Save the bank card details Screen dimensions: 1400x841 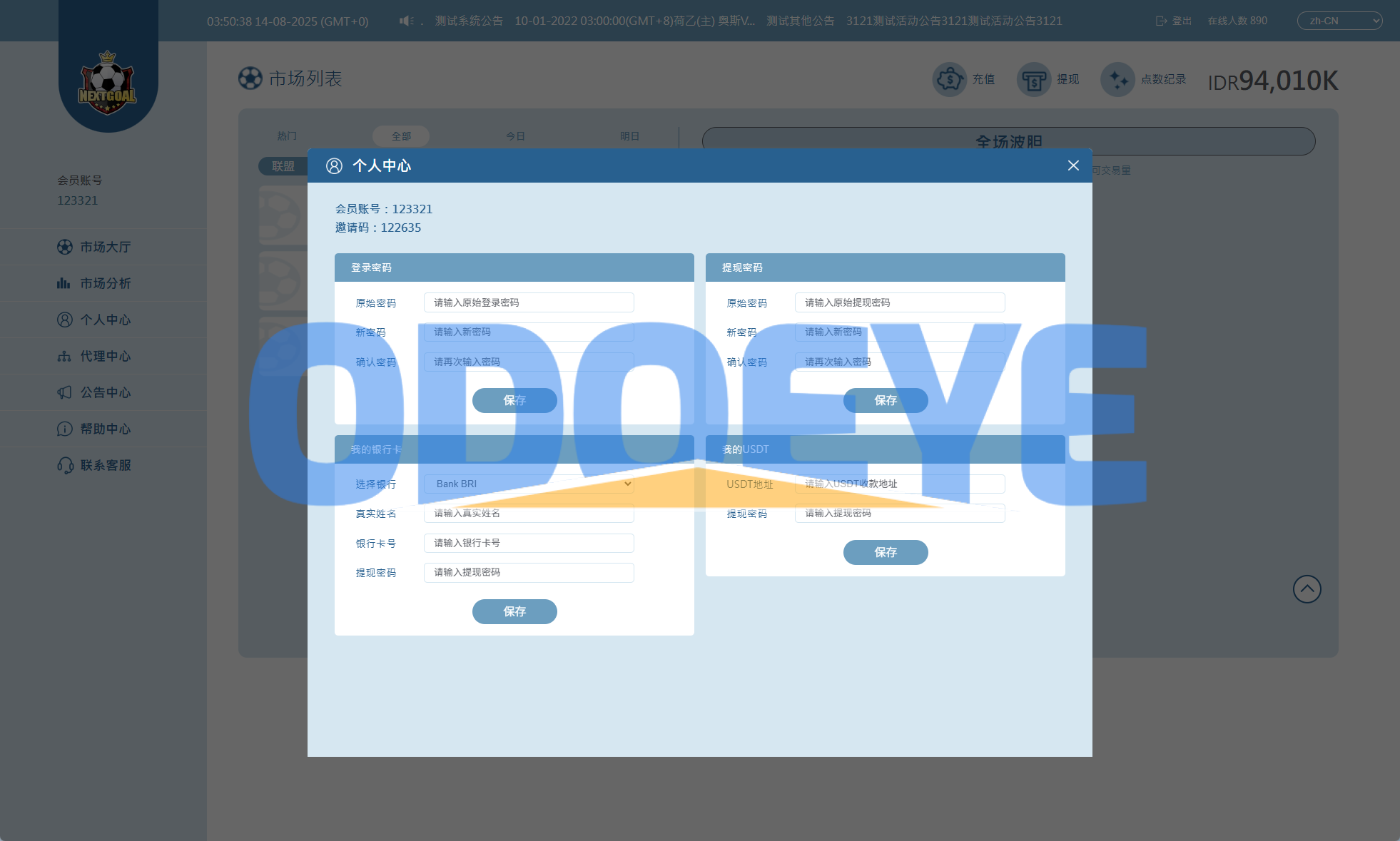514,611
